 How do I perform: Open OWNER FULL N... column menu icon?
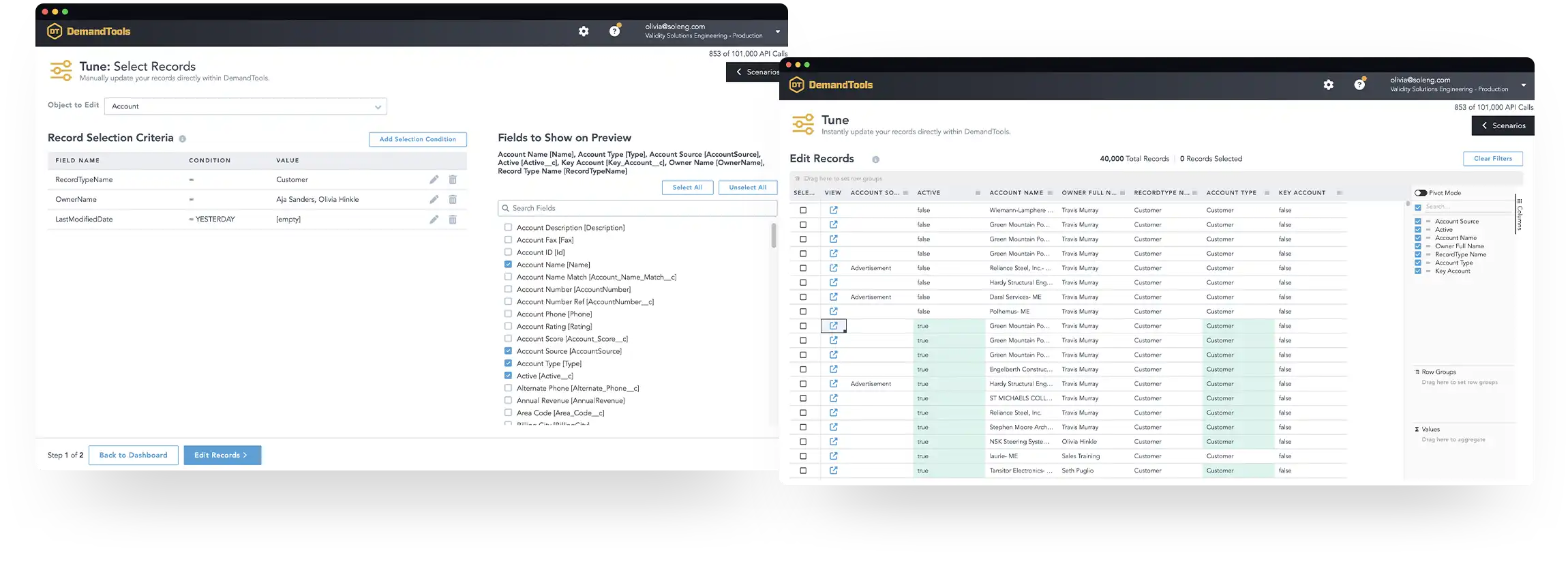[x=1122, y=193]
